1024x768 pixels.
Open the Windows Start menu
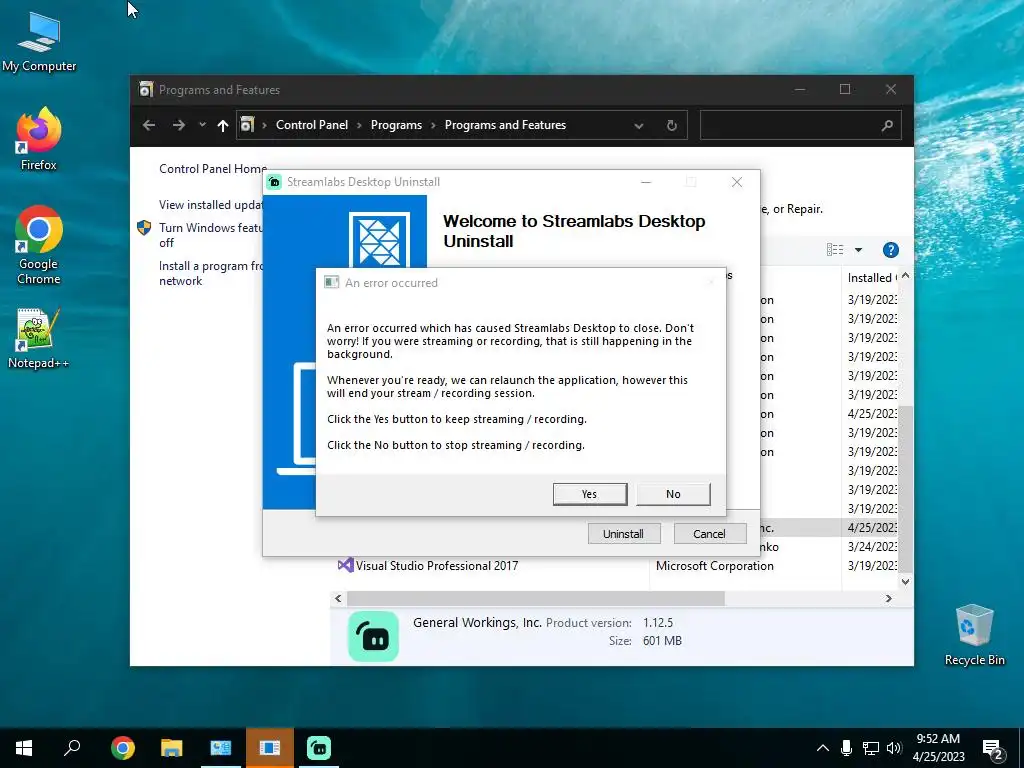[24, 748]
